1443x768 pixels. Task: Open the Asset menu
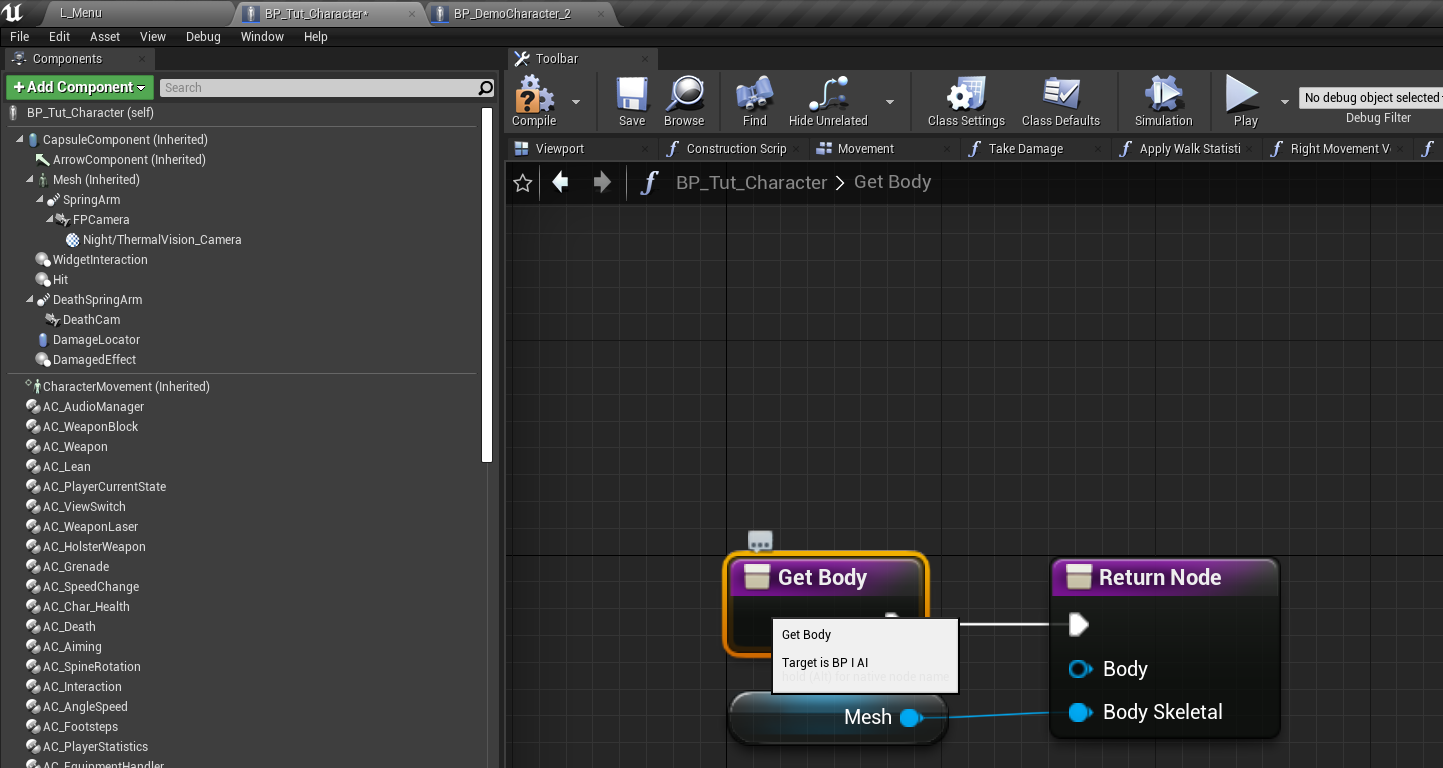[x=105, y=36]
